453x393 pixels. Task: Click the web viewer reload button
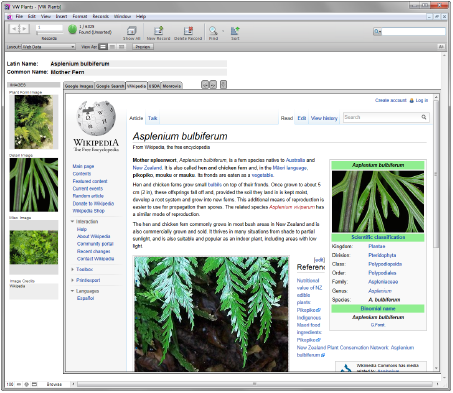pos(223,85)
